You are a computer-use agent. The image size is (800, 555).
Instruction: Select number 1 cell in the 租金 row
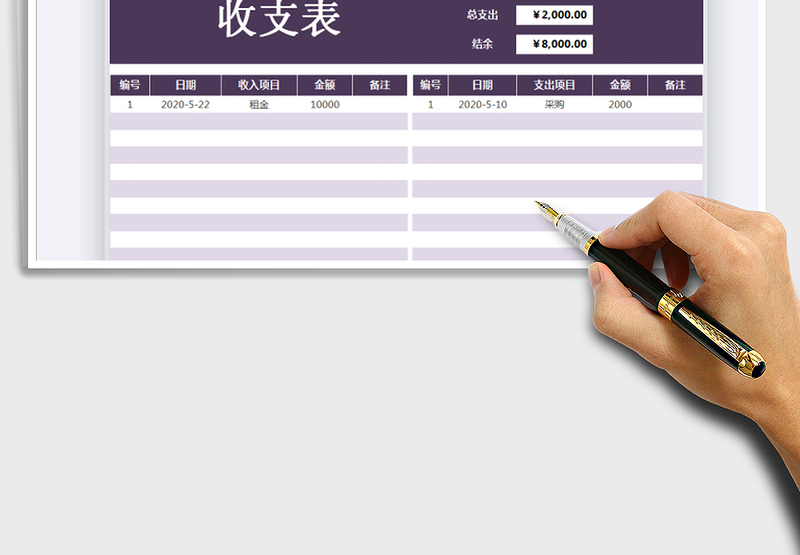(x=130, y=105)
